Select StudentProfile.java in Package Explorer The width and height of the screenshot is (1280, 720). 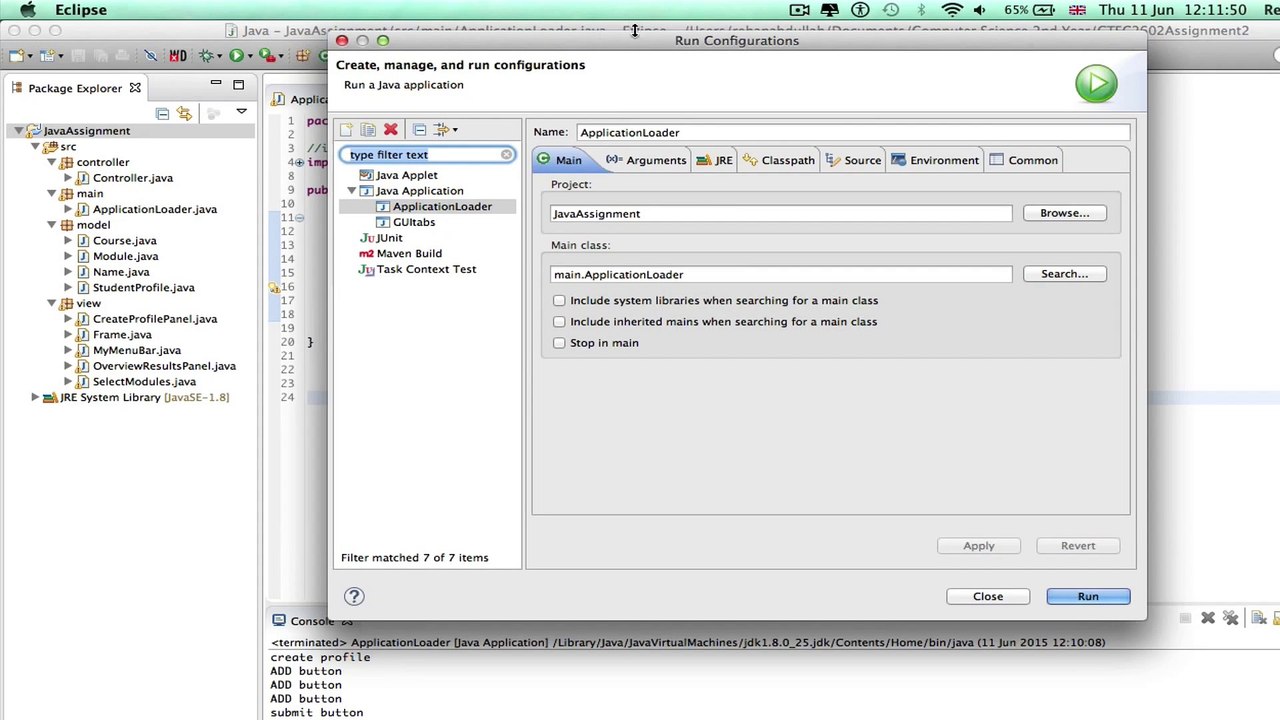tap(135, 288)
